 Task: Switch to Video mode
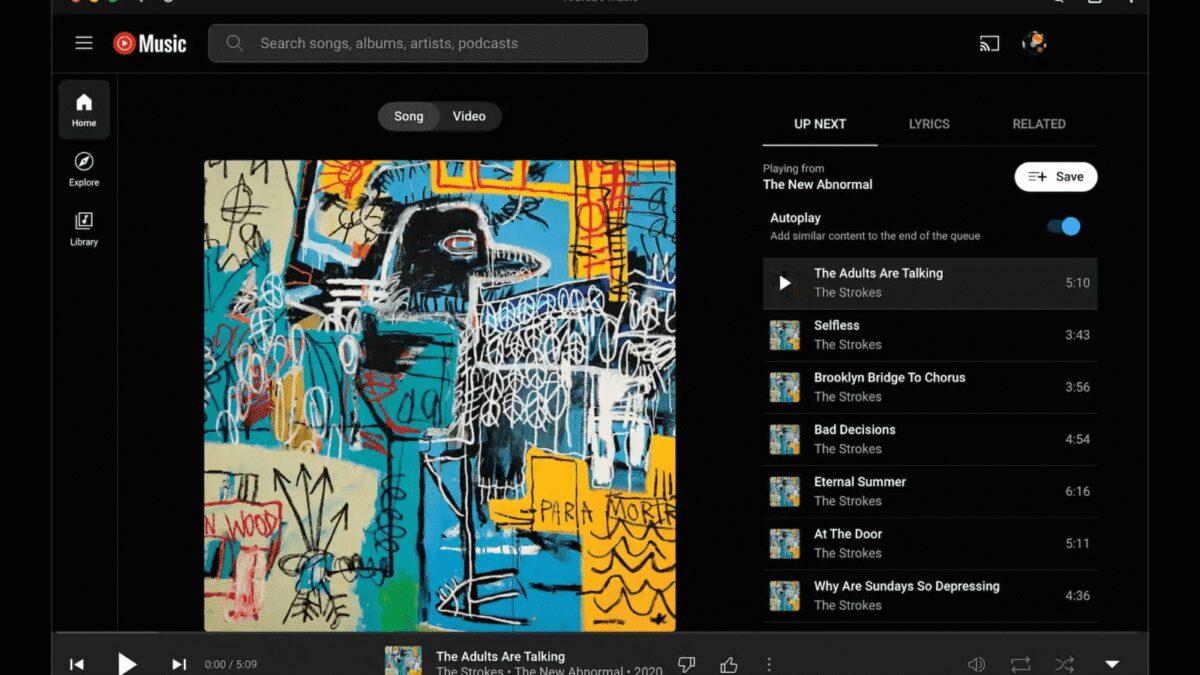(469, 116)
